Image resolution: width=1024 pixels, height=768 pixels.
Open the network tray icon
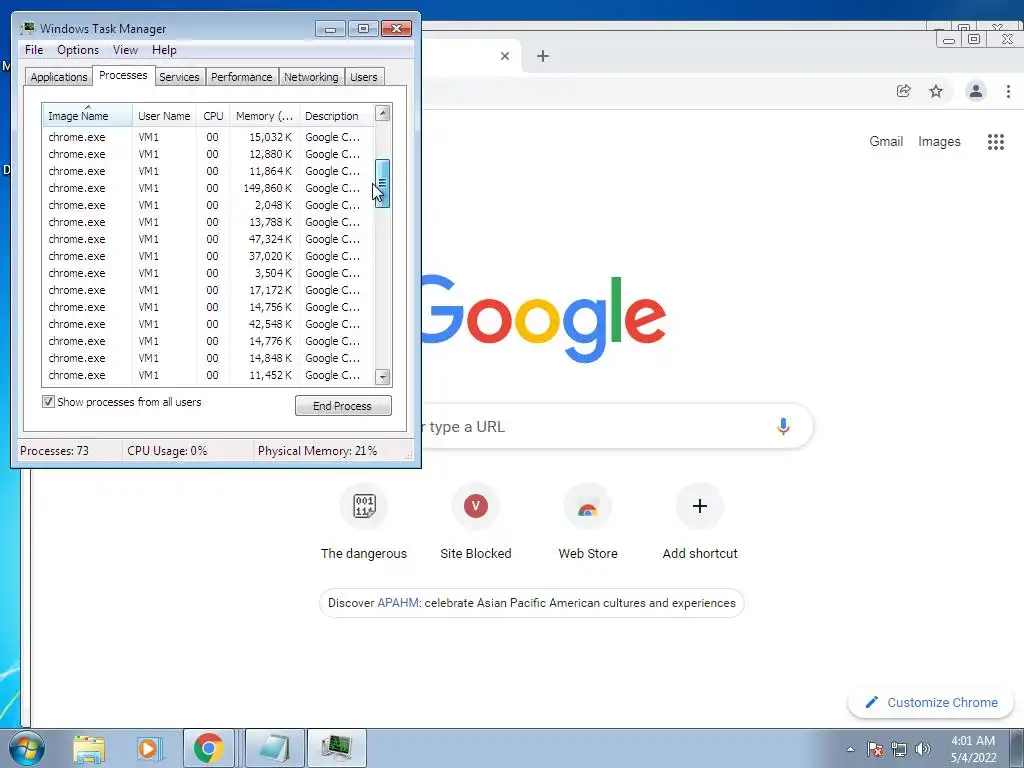(x=899, y=750)
